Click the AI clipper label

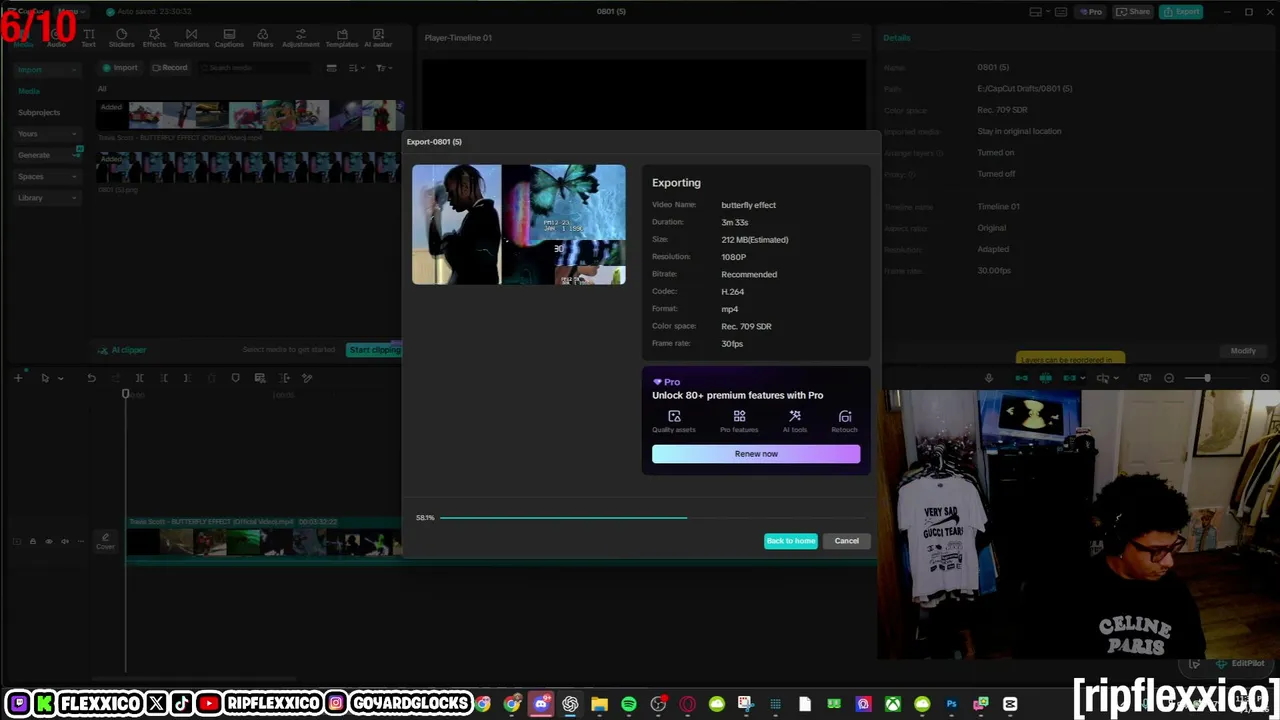129,350
